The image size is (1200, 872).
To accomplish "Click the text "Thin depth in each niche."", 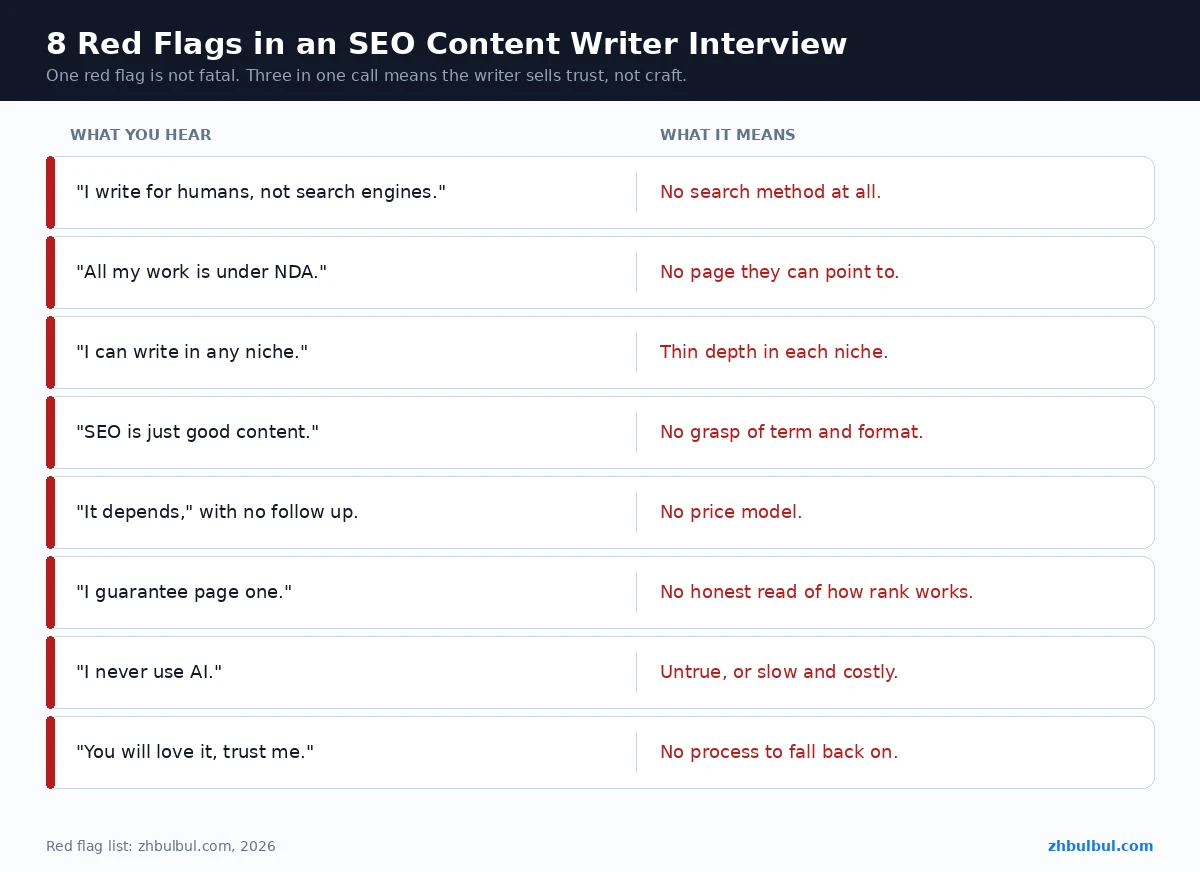I will [774, 352].
